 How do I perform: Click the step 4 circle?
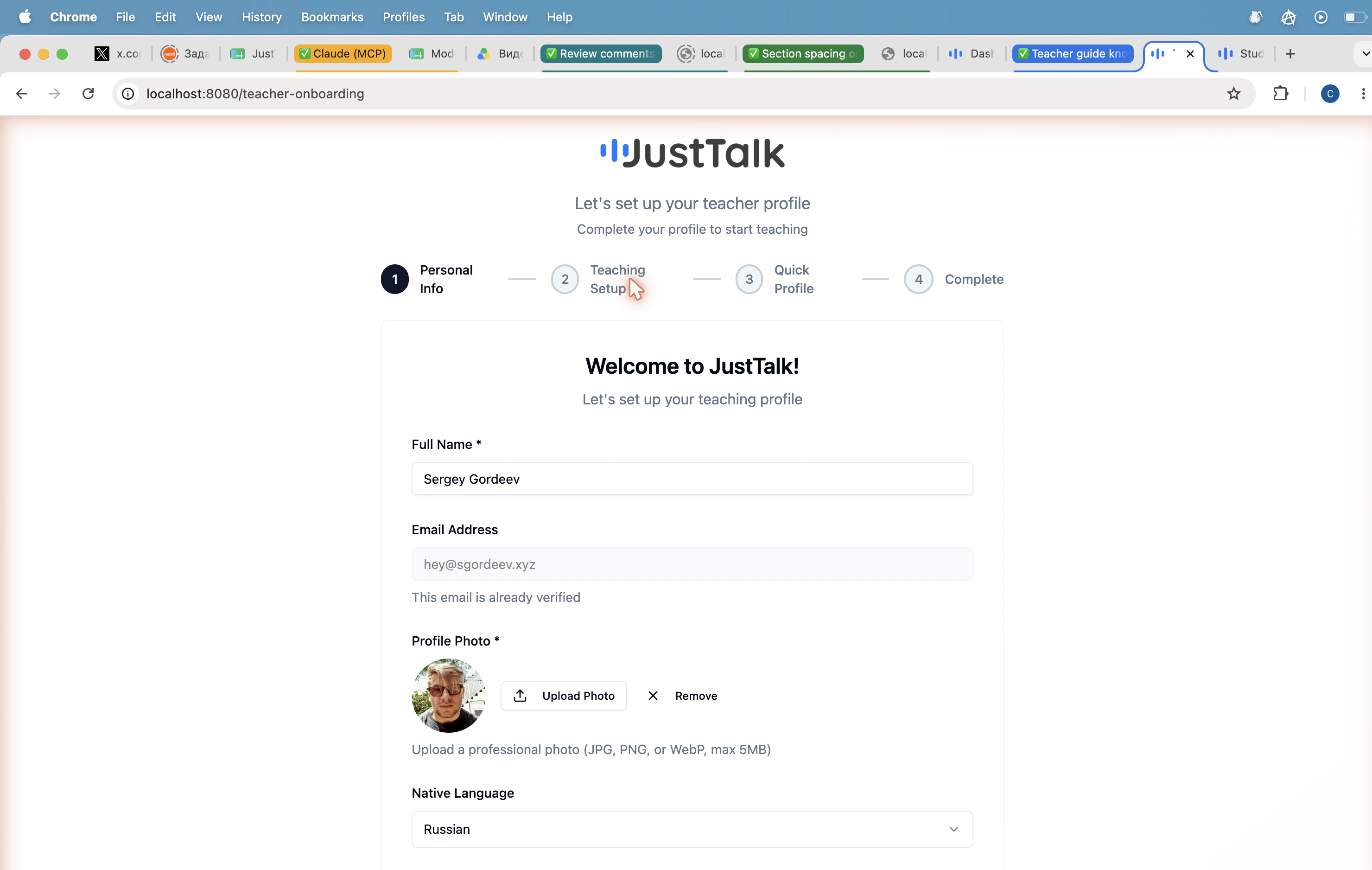(x=919, y=279)
